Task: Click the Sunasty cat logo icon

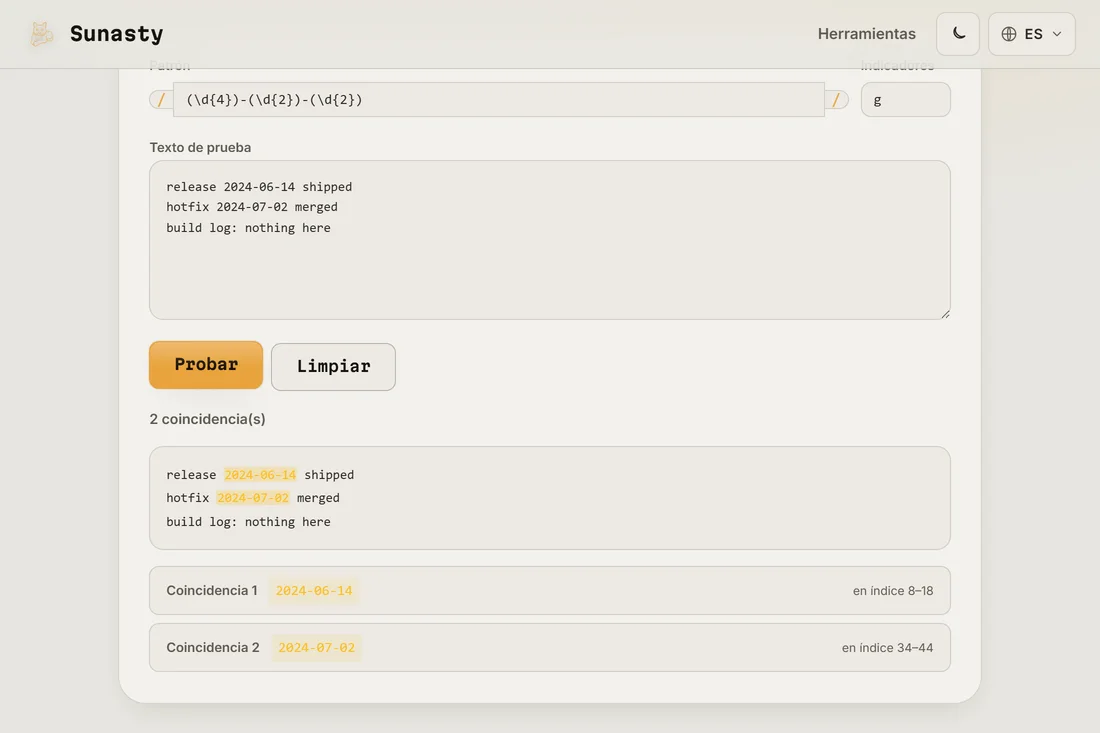Action: point(41,34)
